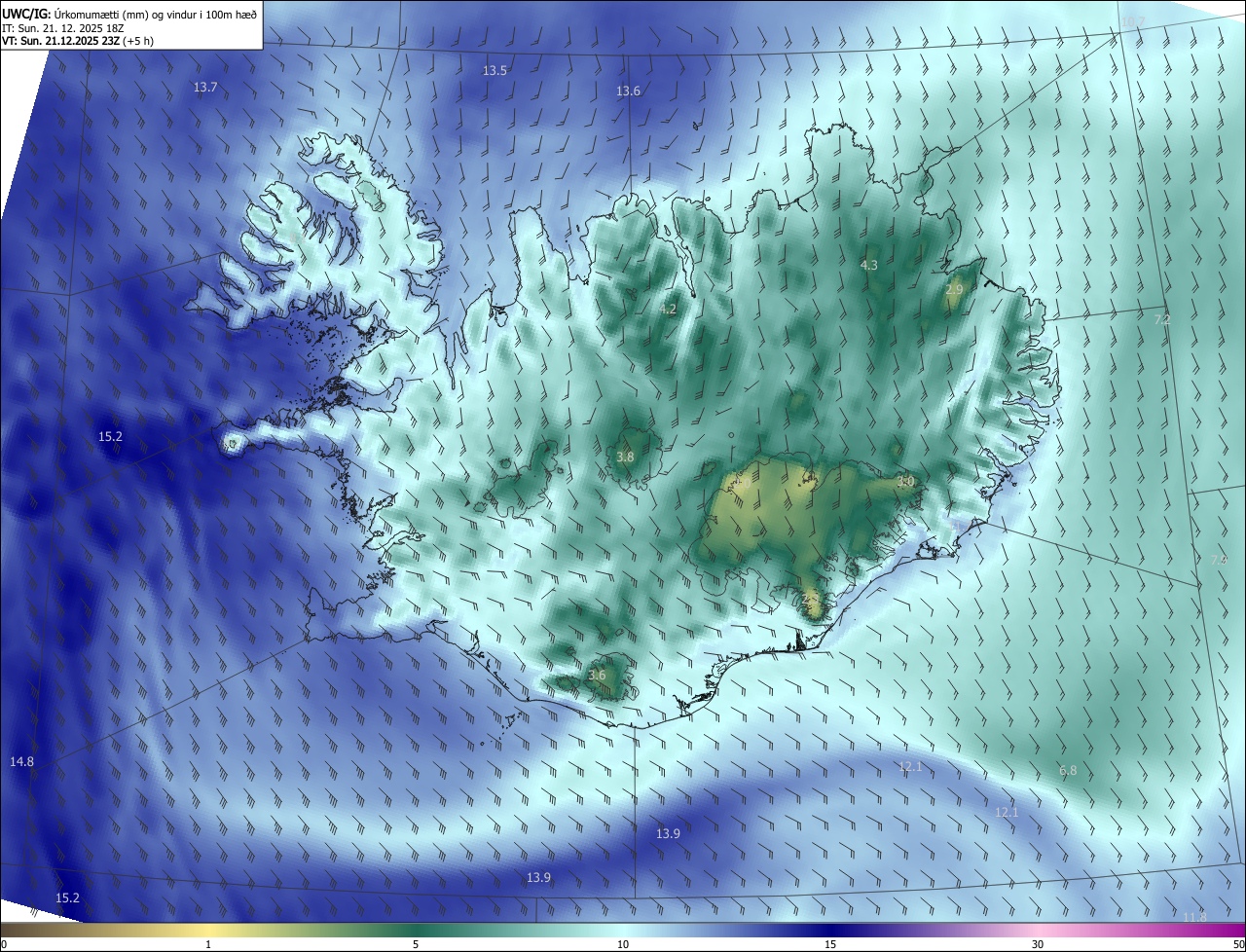Click the color scale tick label "30"
The width and height of the screenshot is (1246, 952).
[x=1038, y=945]
